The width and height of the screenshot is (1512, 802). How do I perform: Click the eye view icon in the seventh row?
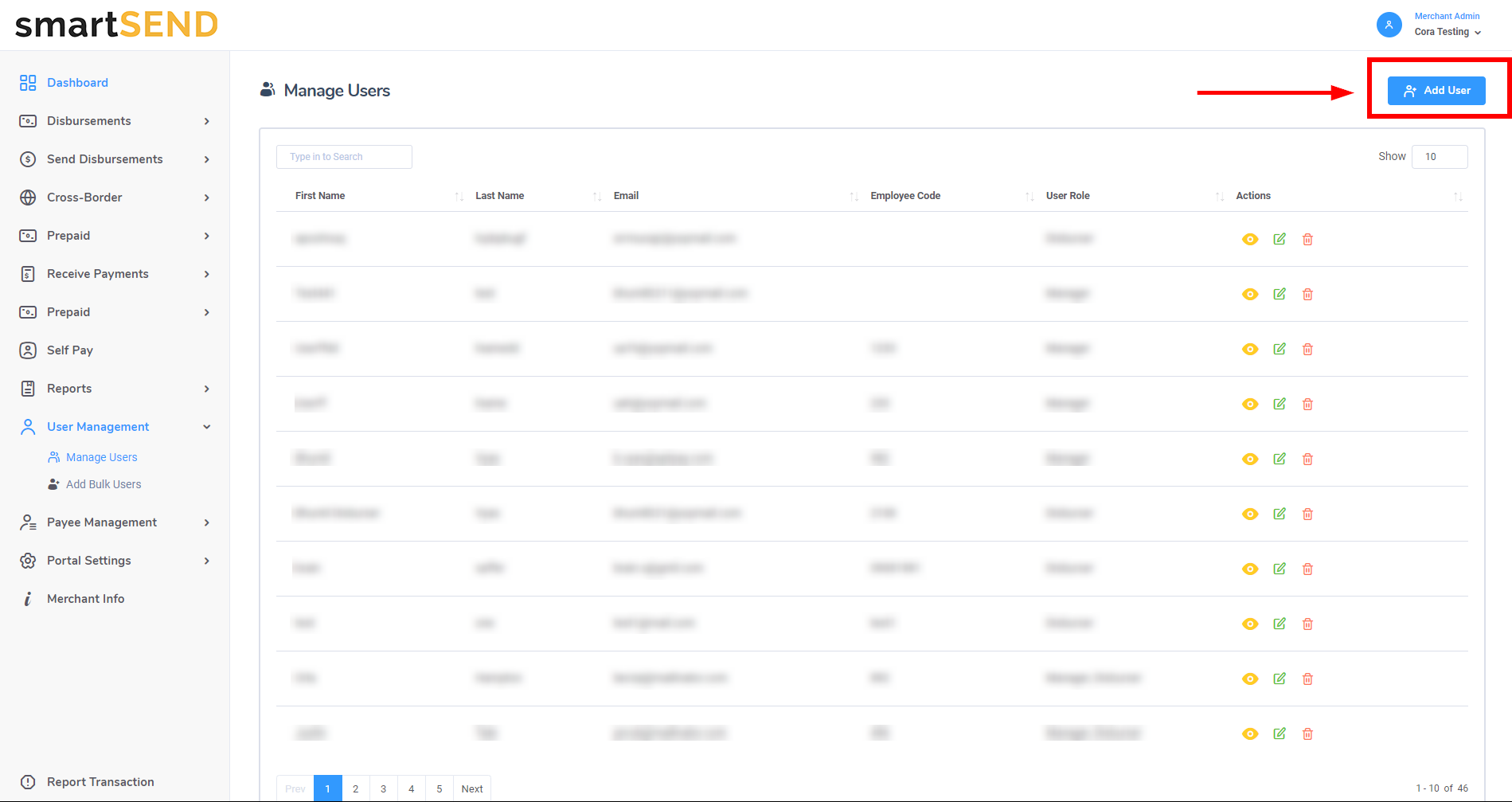point(1250,569)
